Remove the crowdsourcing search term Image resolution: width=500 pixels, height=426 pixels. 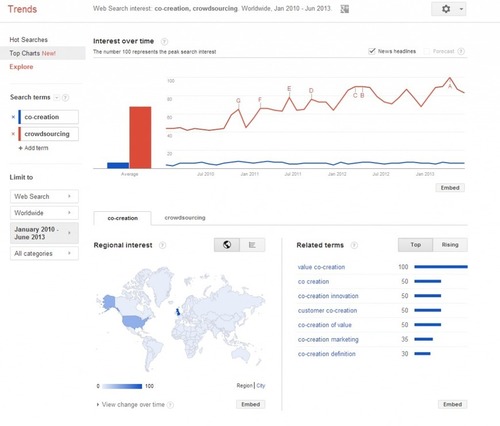click(x=13, y=134)
